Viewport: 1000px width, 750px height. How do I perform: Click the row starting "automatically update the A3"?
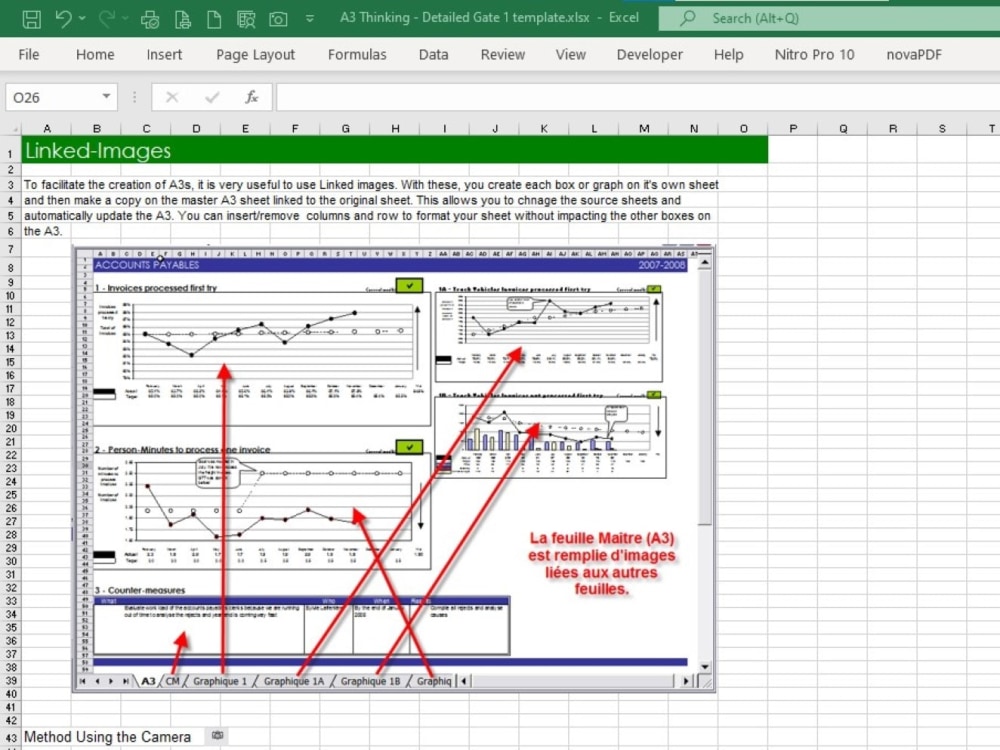[x=367, y=216]
